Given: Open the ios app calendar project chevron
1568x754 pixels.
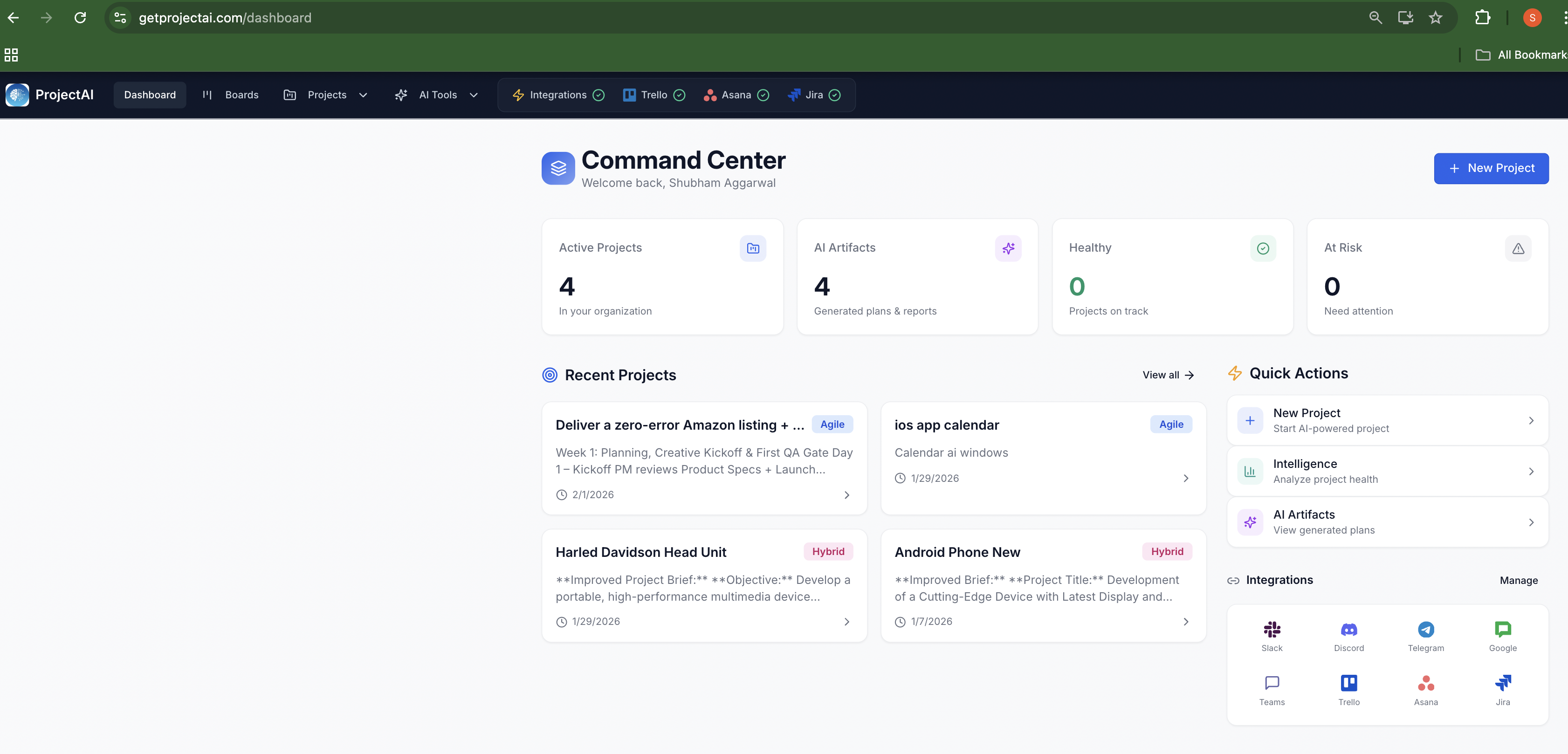Looking at the screenshot, I should coord(1185,478).
